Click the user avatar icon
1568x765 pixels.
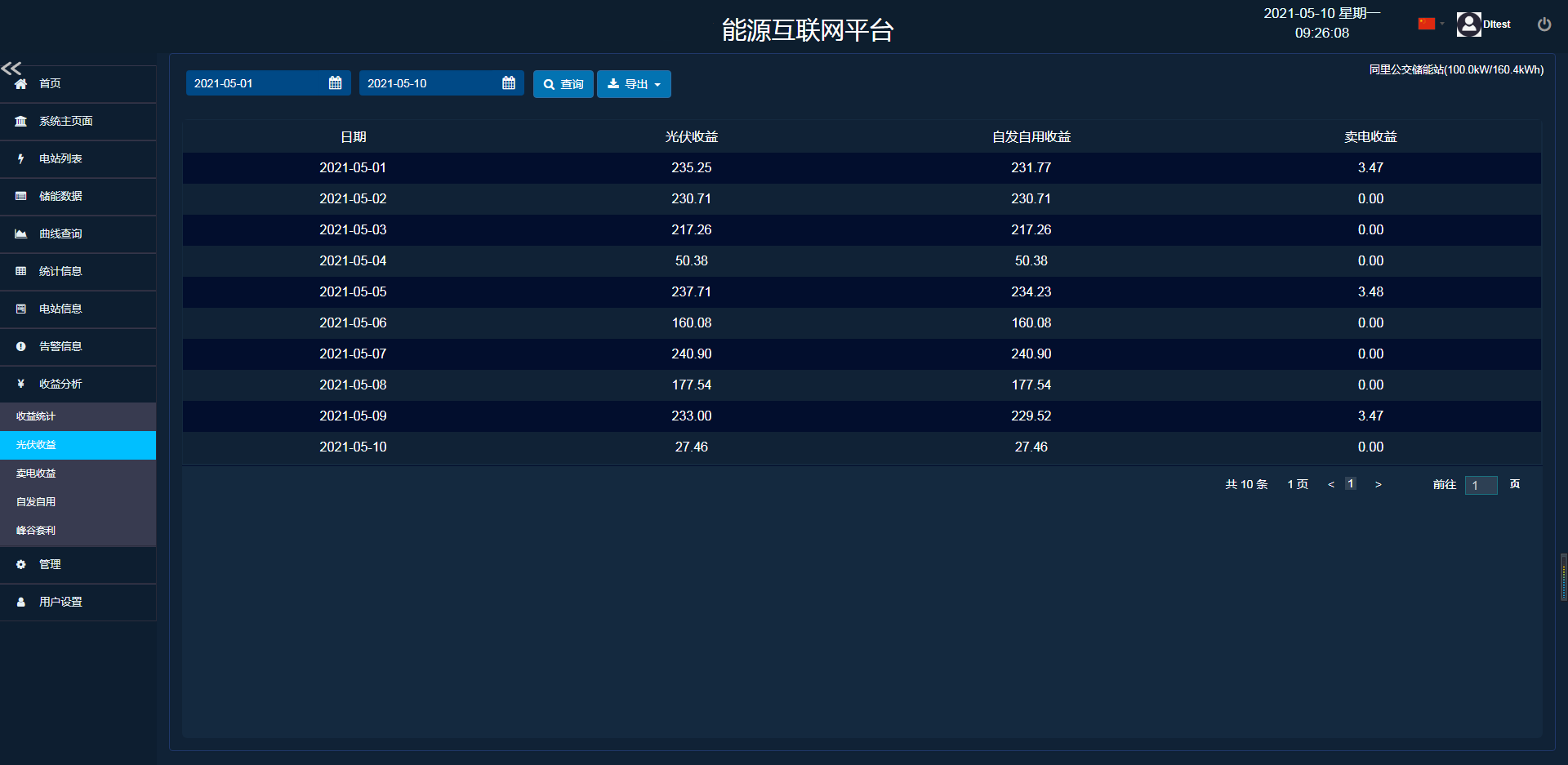point(1468,24)
